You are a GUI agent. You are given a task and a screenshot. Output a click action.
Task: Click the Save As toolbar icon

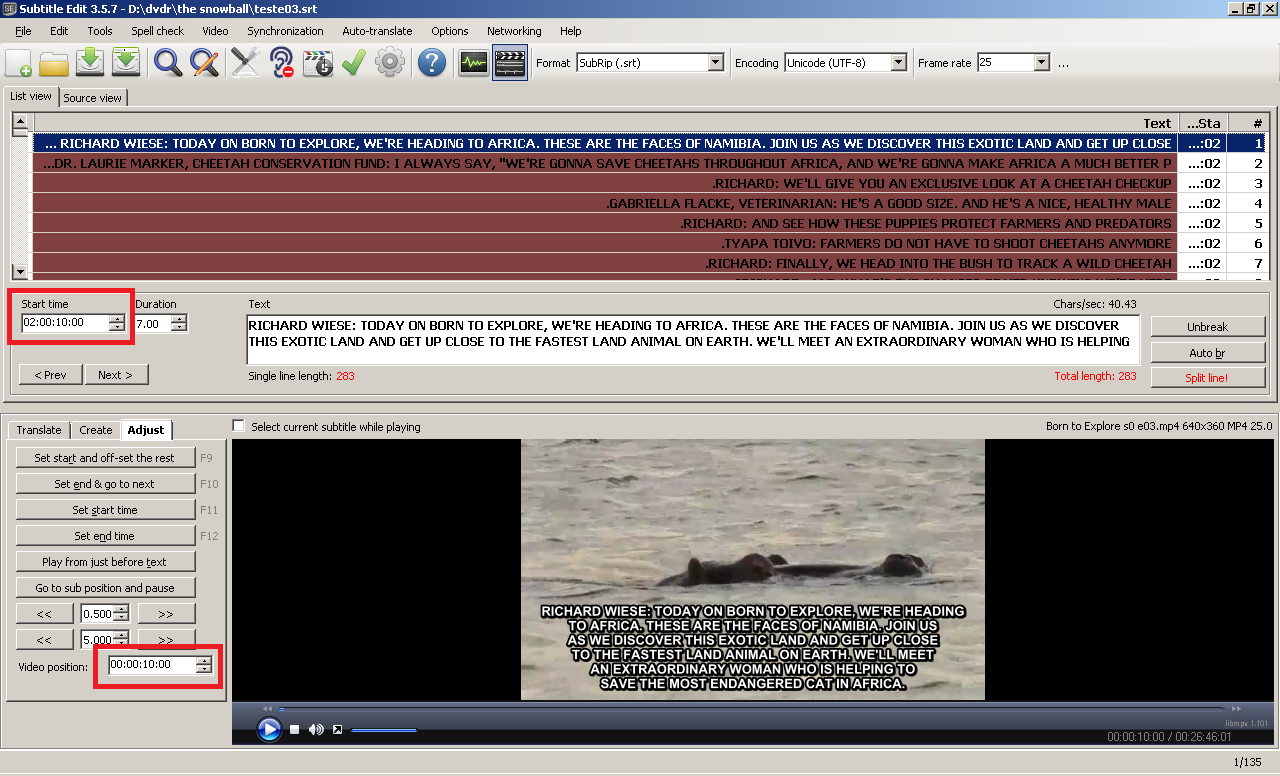(x=126, y=63)
